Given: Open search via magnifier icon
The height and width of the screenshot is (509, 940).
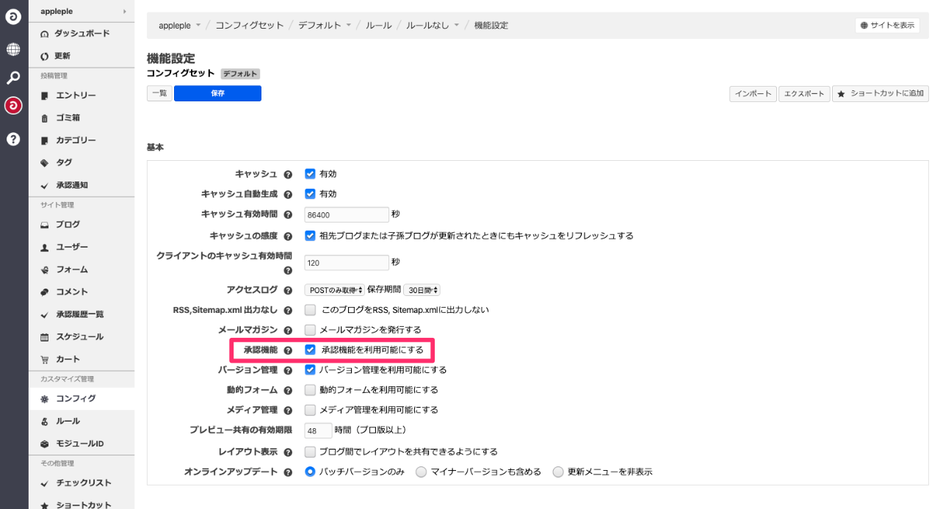Looking at the screenshot, I should [x=13, y=77].
